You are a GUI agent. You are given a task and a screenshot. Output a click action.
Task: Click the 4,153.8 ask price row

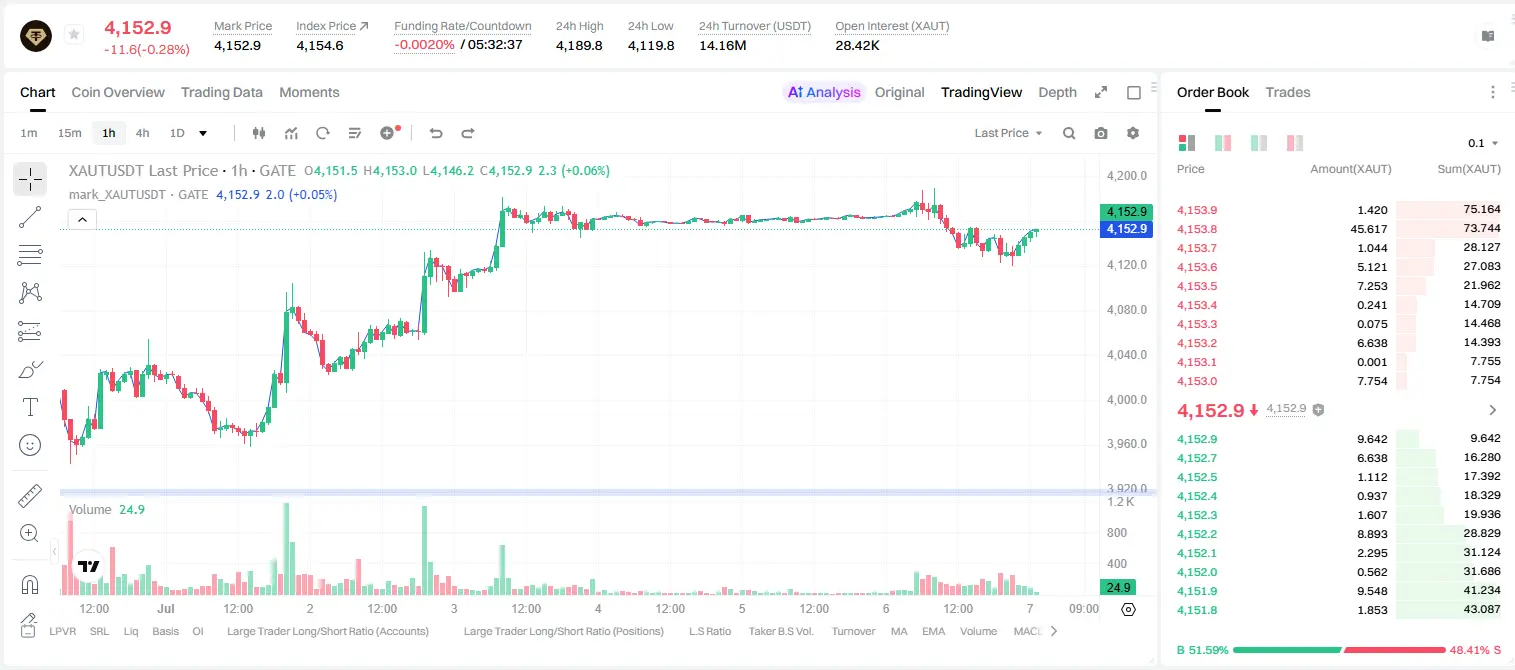[1339, 229]
